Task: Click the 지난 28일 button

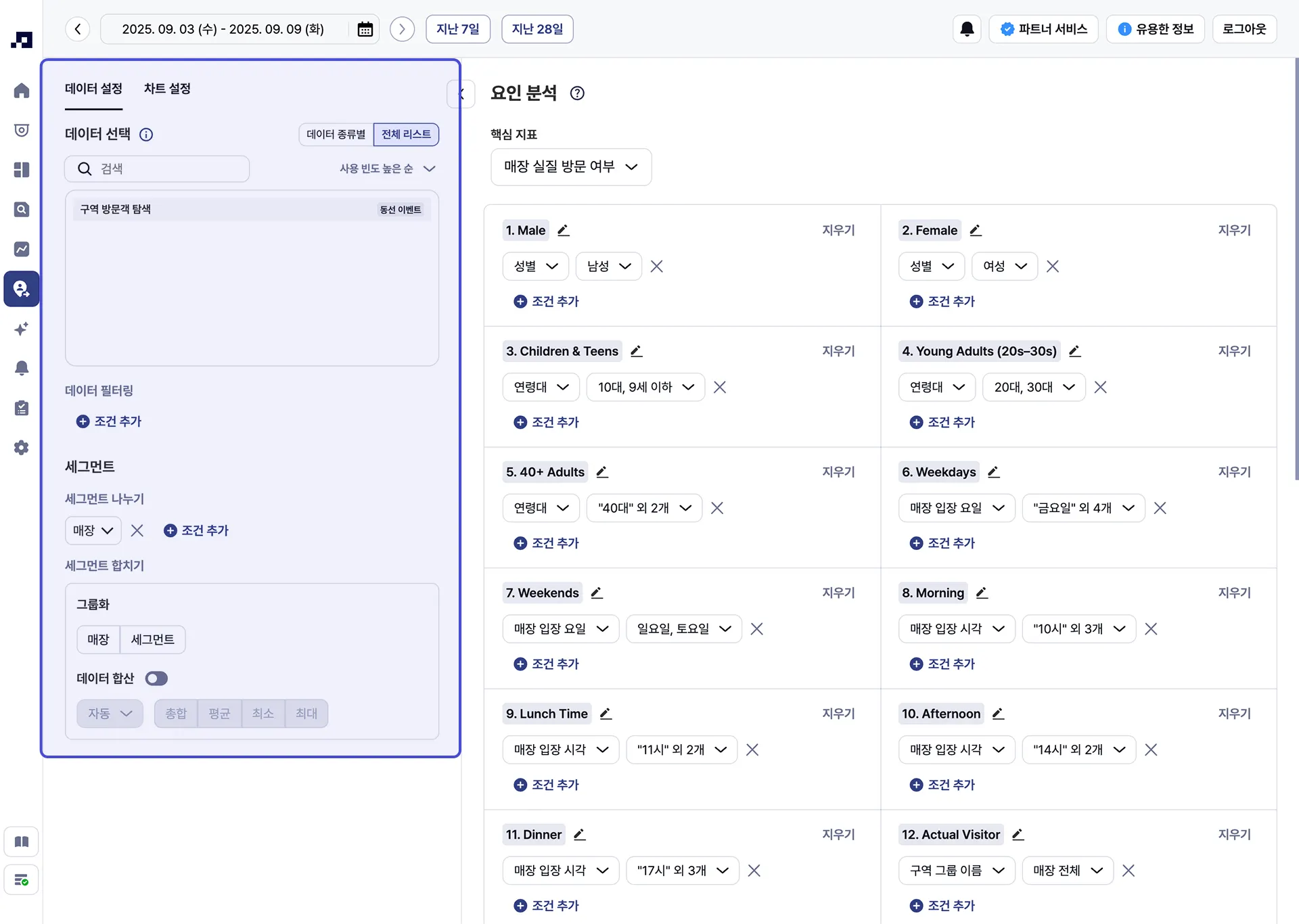Action: 537,29
